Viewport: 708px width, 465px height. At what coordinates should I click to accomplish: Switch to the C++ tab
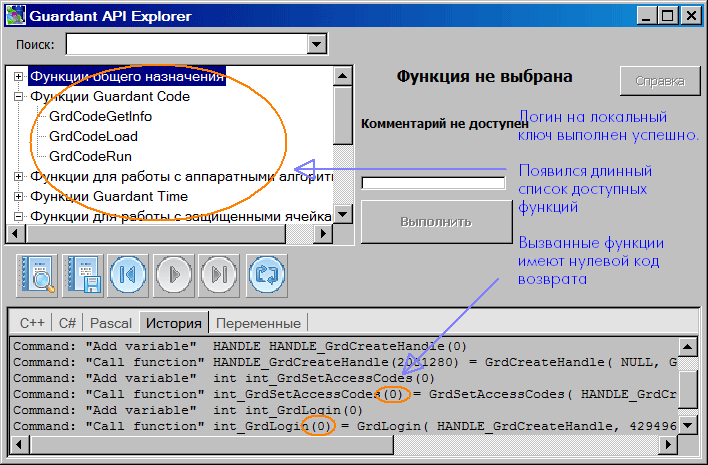32,323
